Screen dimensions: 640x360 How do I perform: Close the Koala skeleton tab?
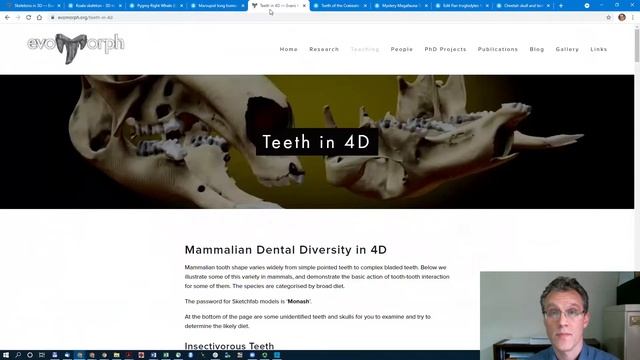coord(120,6)
